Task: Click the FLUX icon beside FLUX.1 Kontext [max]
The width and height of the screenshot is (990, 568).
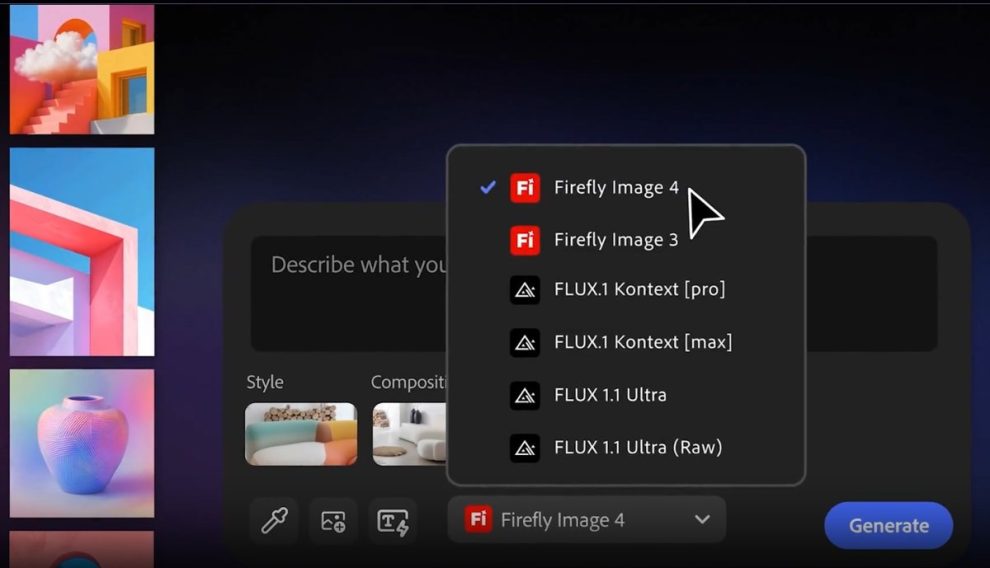Action: (x=525, y=342)
